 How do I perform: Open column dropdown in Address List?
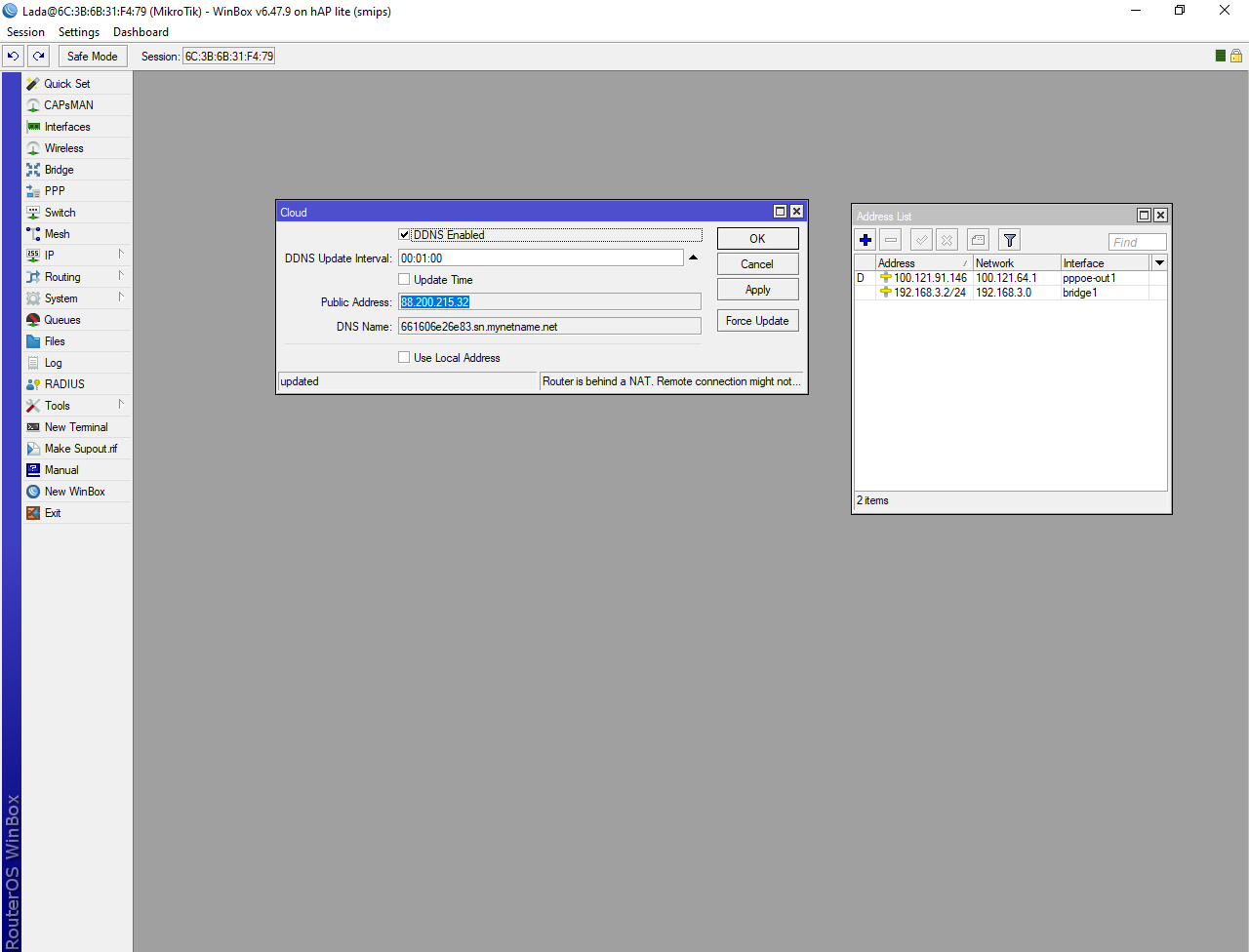(1159, 262)
